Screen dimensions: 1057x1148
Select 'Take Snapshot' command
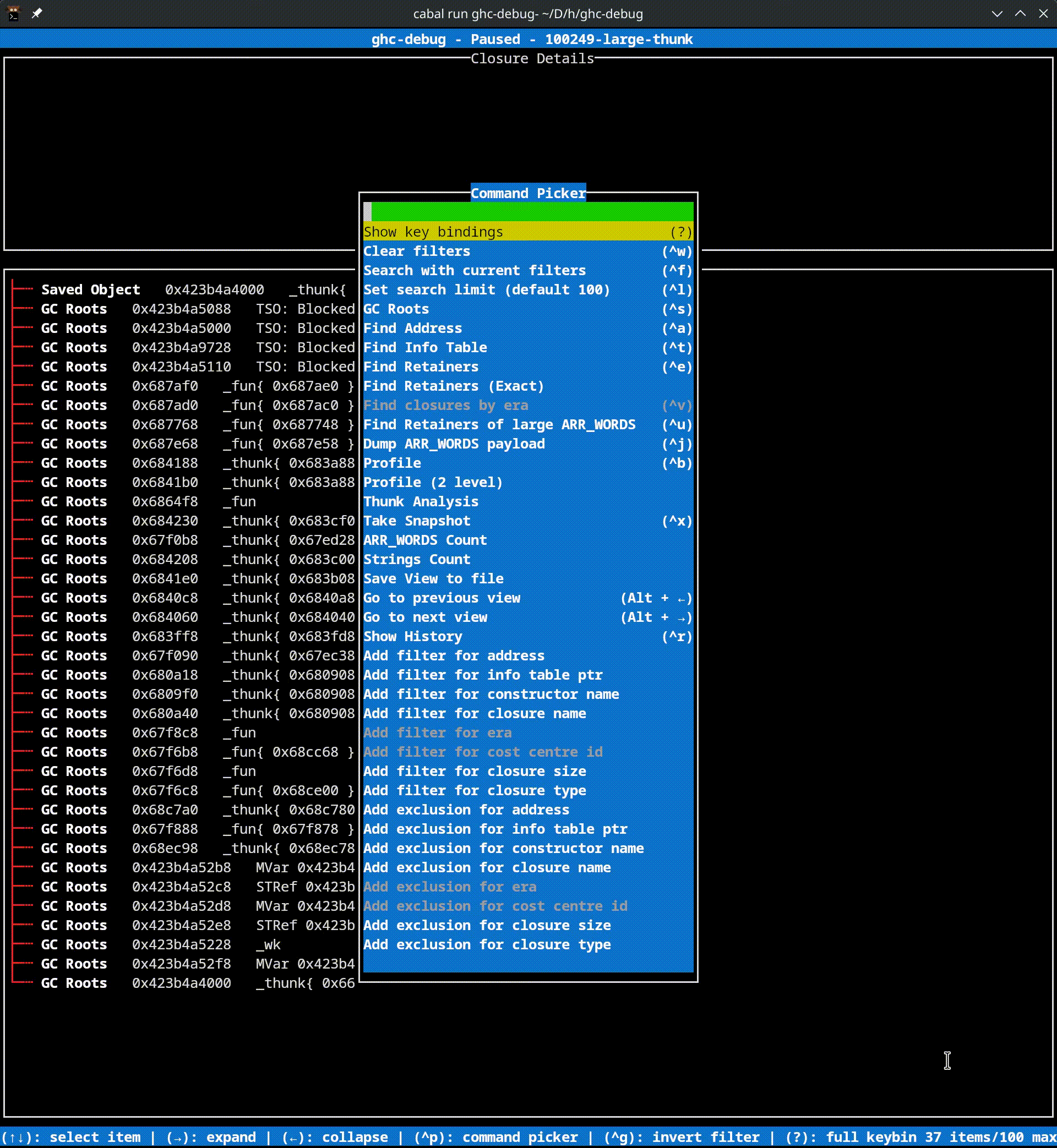(528, 521)
